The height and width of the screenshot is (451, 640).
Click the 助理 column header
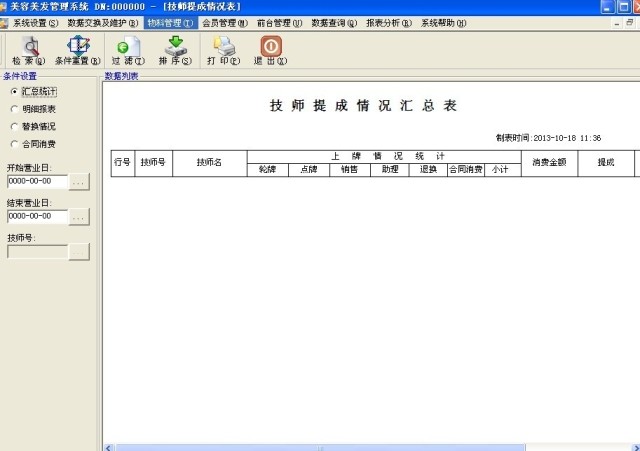(x=390, y=170)
